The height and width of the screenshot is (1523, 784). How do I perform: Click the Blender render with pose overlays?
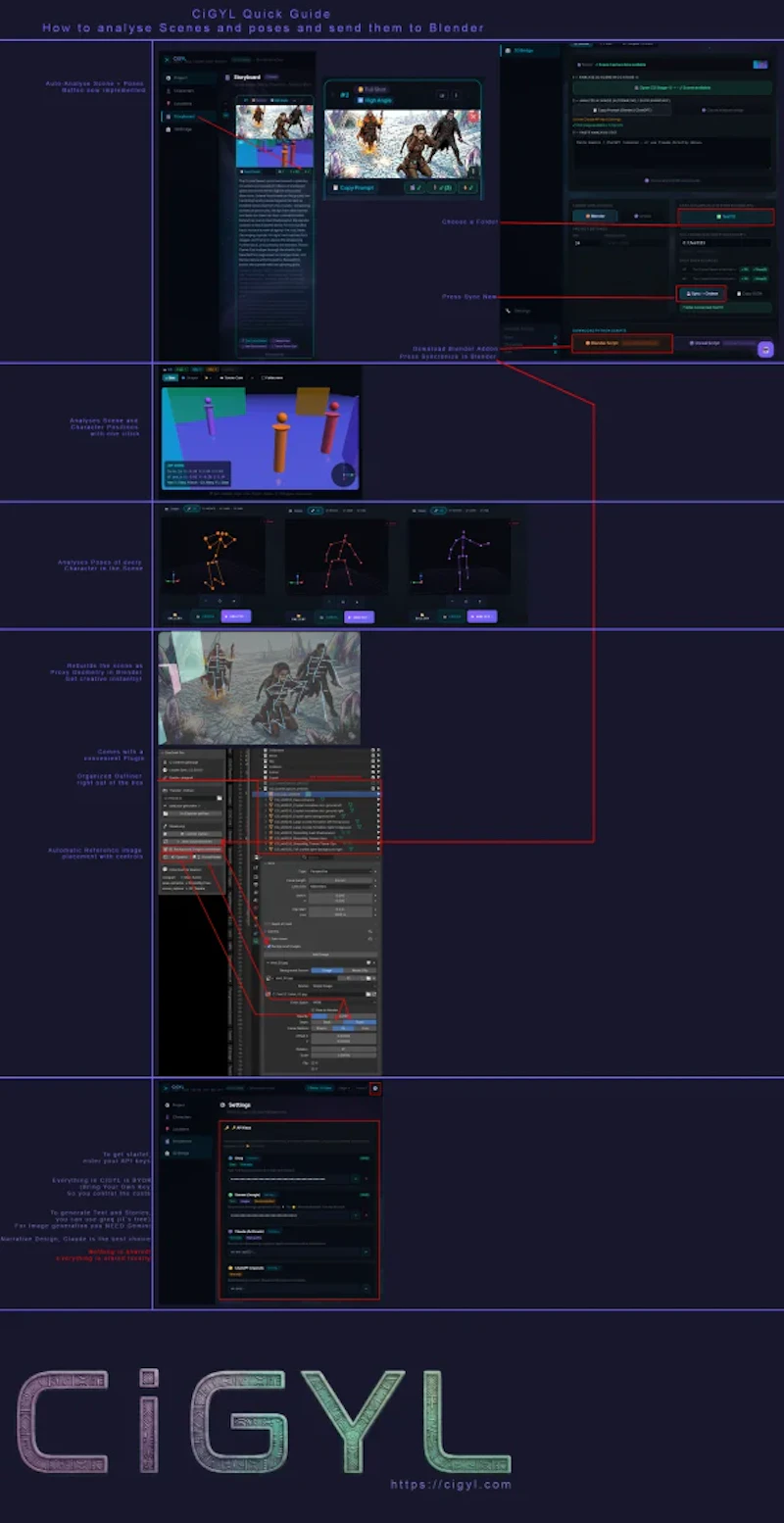click(259, 688)
